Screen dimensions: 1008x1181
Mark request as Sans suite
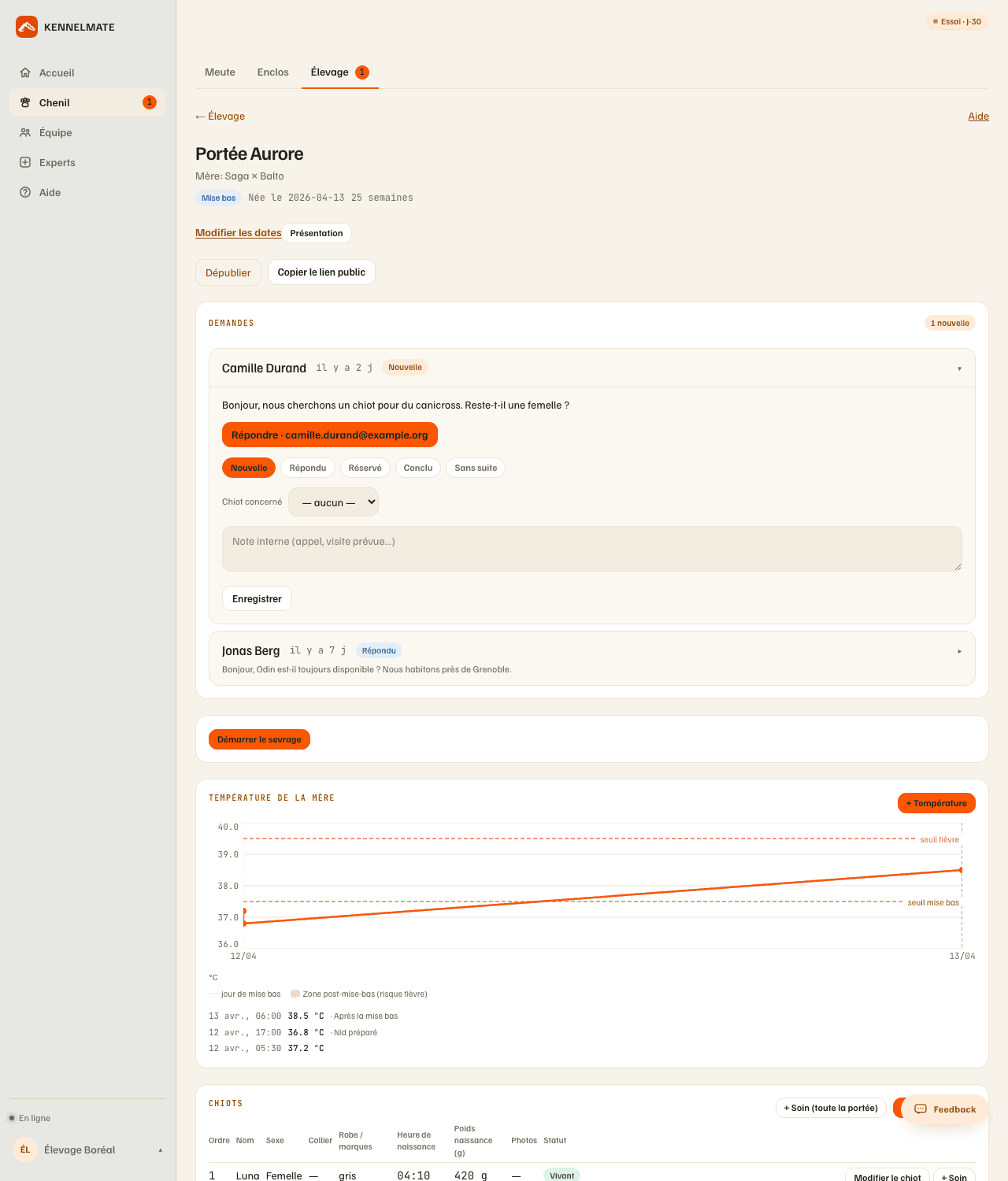point(476,468)
